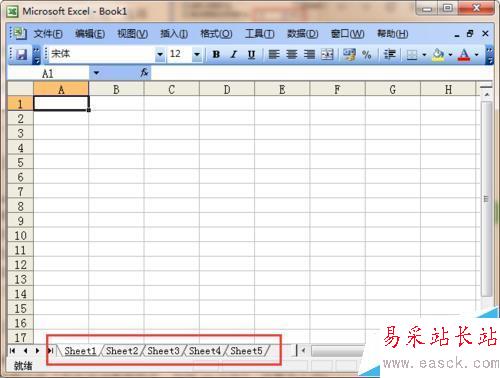
Task: Select column H header
Action: point(448,89)
